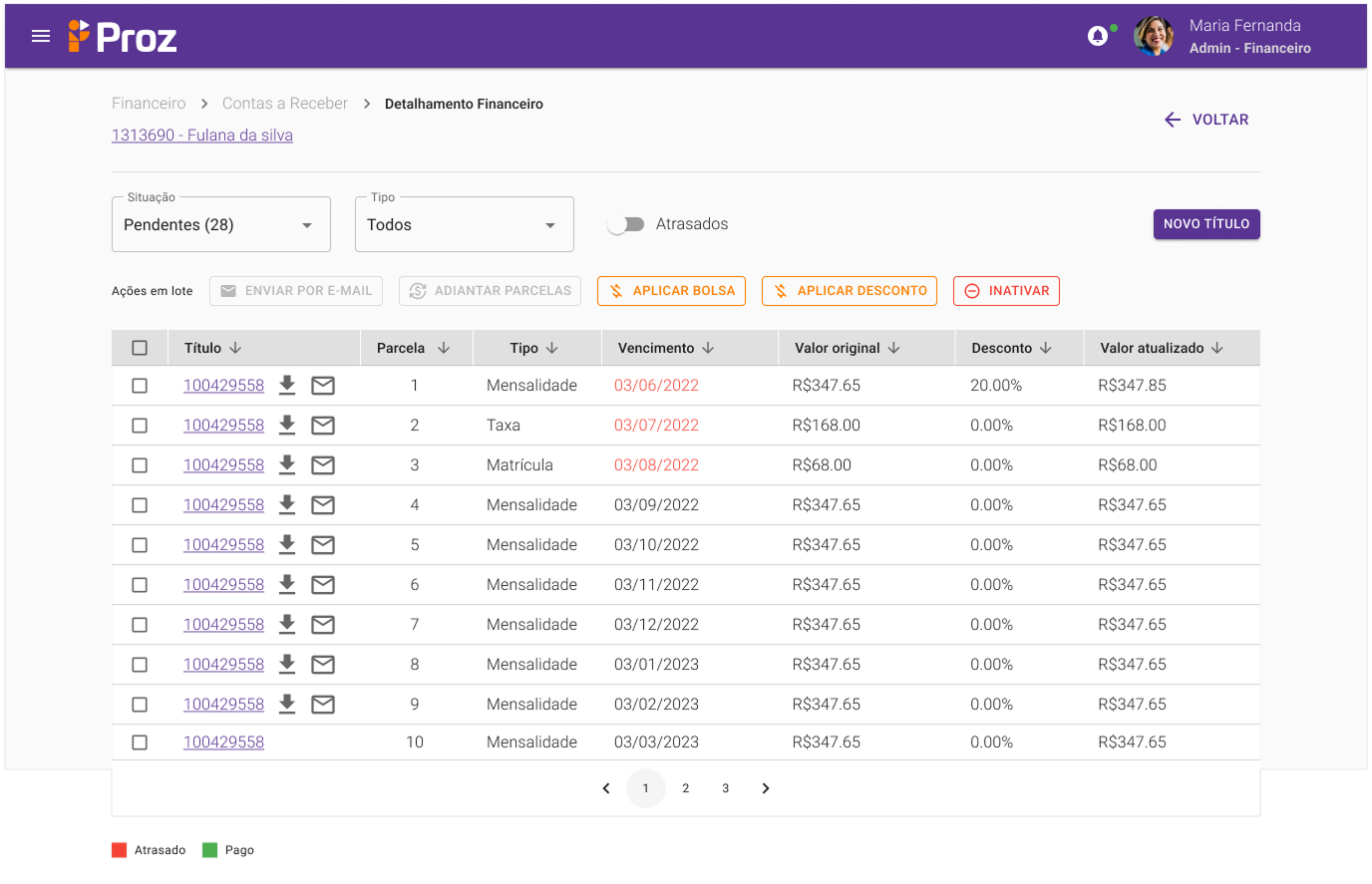Go to next page arrow
Viewport: 1372px width, 884px height.
pos(766,788)
